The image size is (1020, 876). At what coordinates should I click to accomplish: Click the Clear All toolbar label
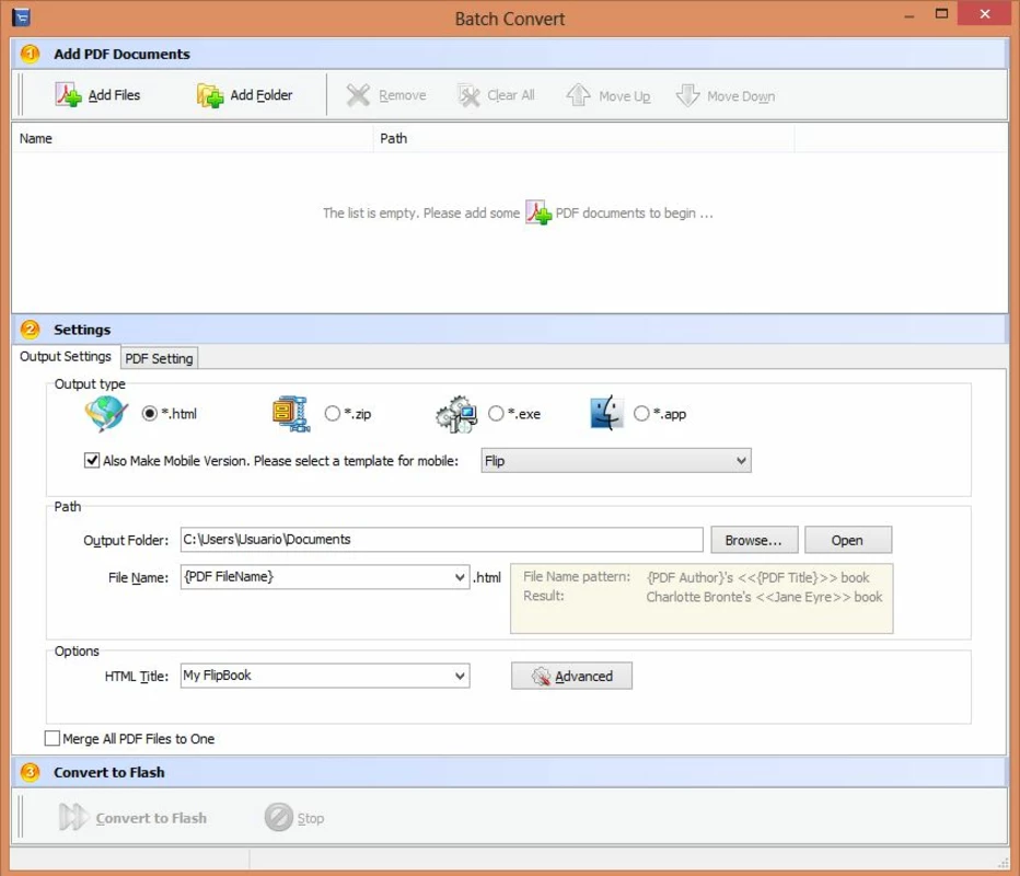511,96
